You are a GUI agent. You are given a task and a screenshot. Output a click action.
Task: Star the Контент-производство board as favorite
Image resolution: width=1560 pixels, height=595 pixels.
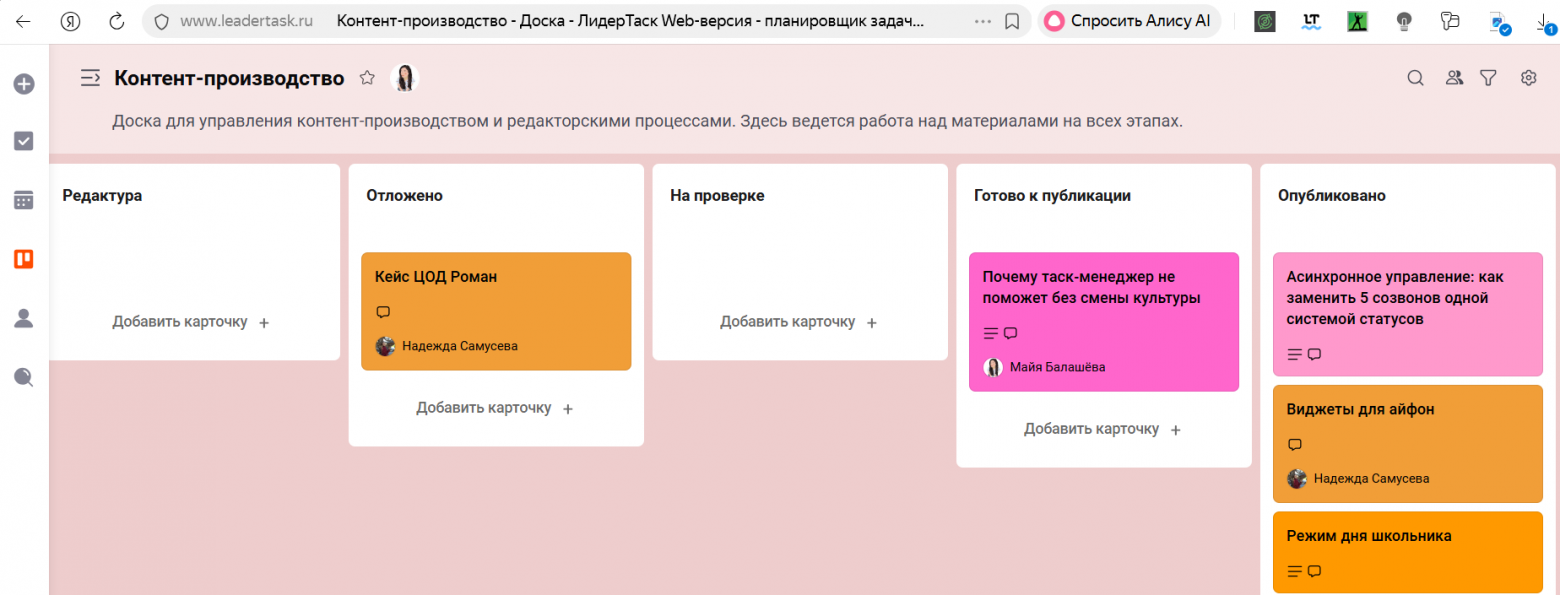[x=367, y=78]
